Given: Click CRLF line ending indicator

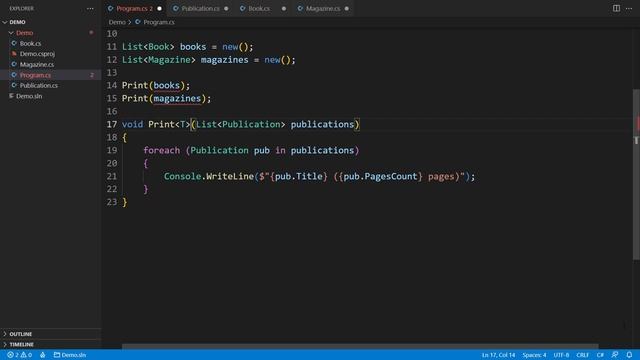Looking at the screenshot, I should pos(582,355).
